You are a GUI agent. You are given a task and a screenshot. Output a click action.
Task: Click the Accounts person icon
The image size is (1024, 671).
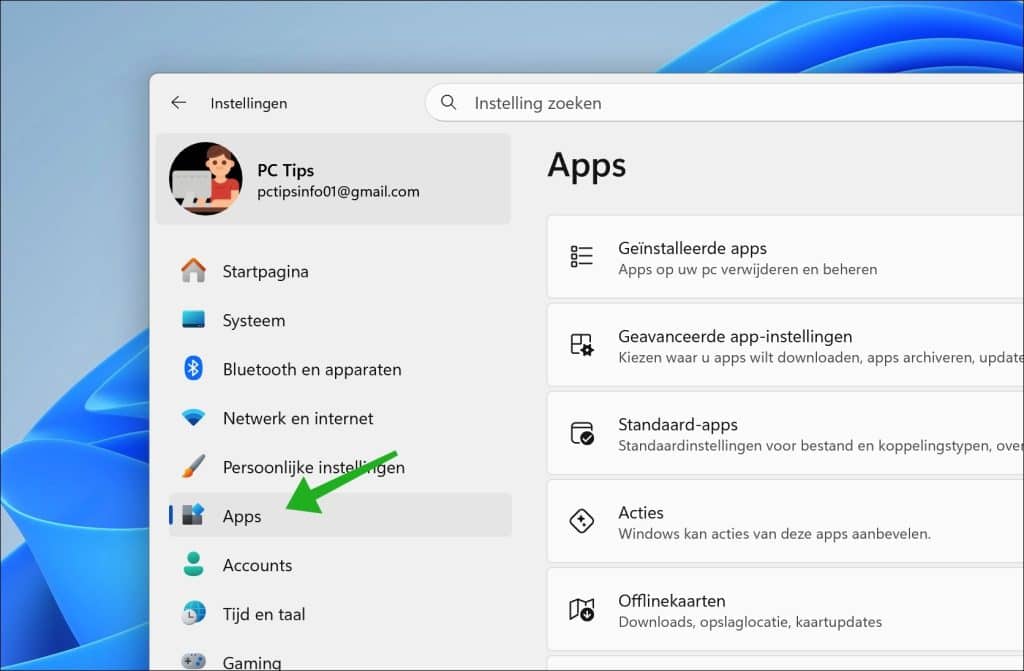point(196,565)
